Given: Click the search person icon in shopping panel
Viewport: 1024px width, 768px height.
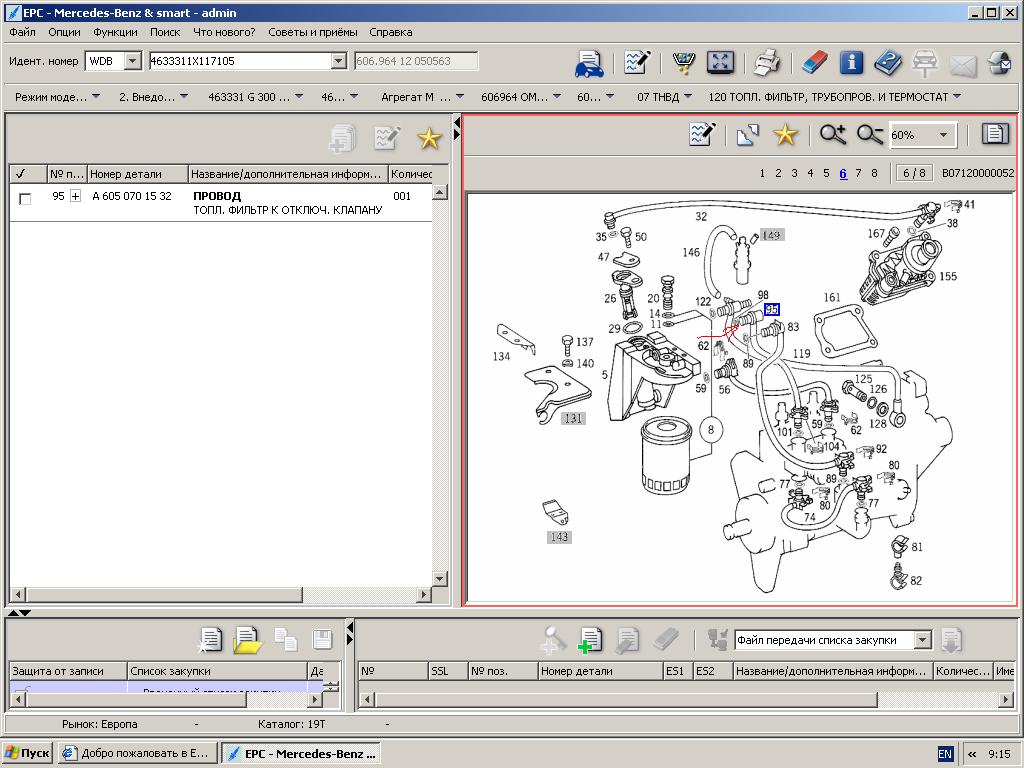Looking at the screenshot, I should point(552,640).
